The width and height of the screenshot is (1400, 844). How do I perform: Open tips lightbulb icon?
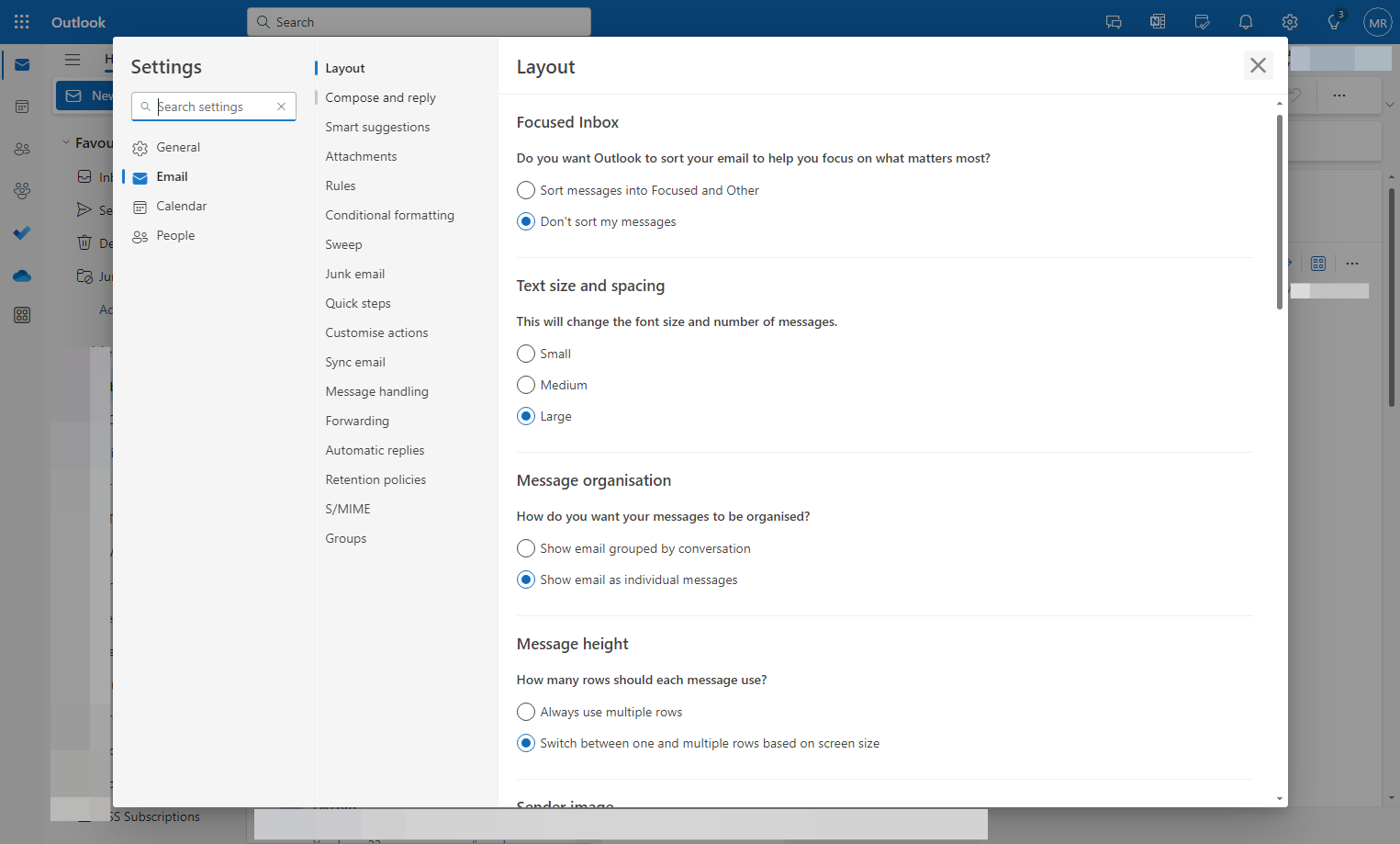pyautogui.click(x=1334, y=22)
